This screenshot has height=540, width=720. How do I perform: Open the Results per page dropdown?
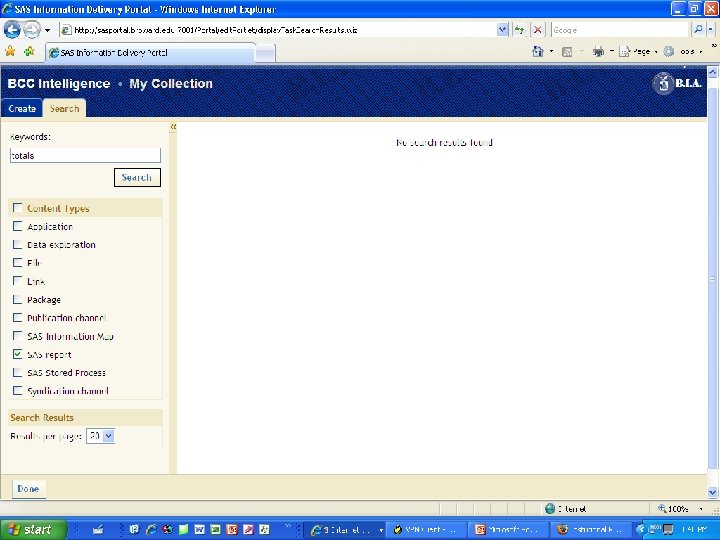coord(101,436)
